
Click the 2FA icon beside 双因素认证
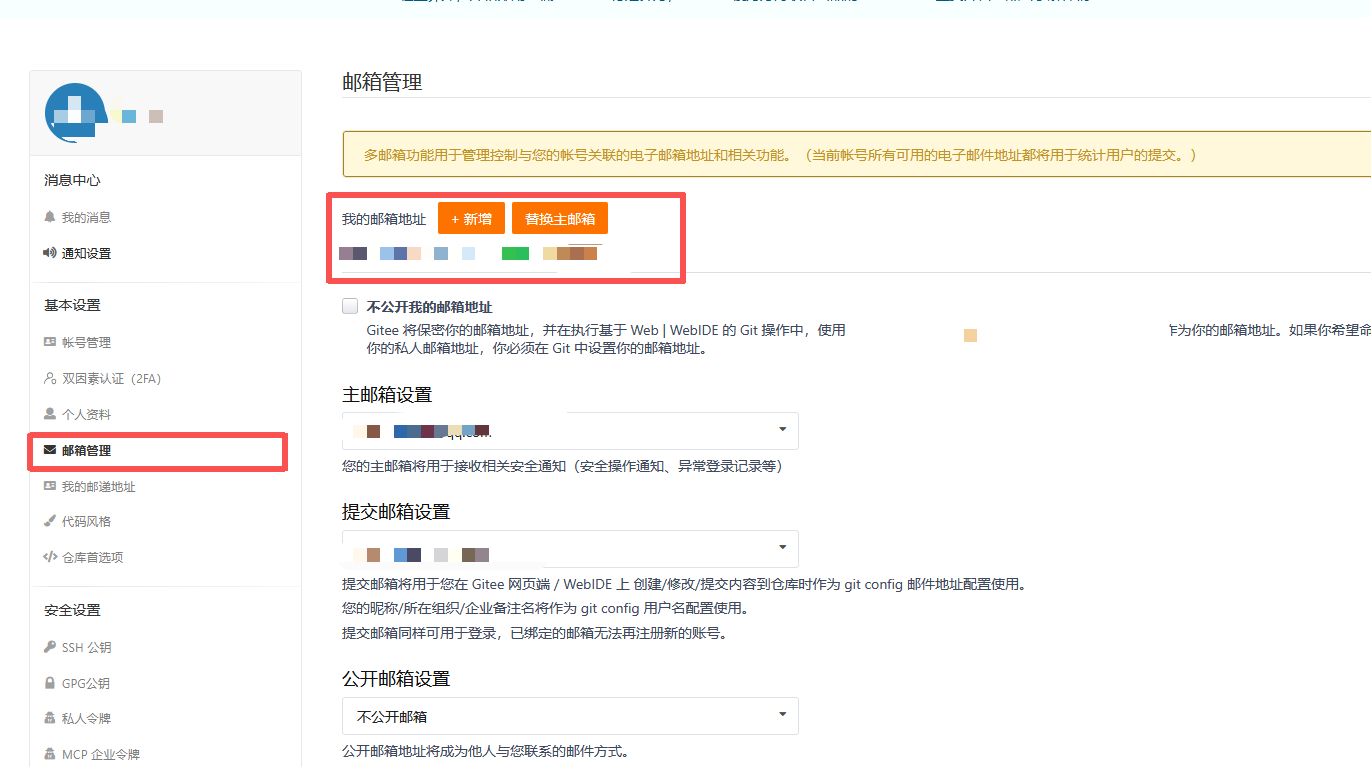point(50,378)
